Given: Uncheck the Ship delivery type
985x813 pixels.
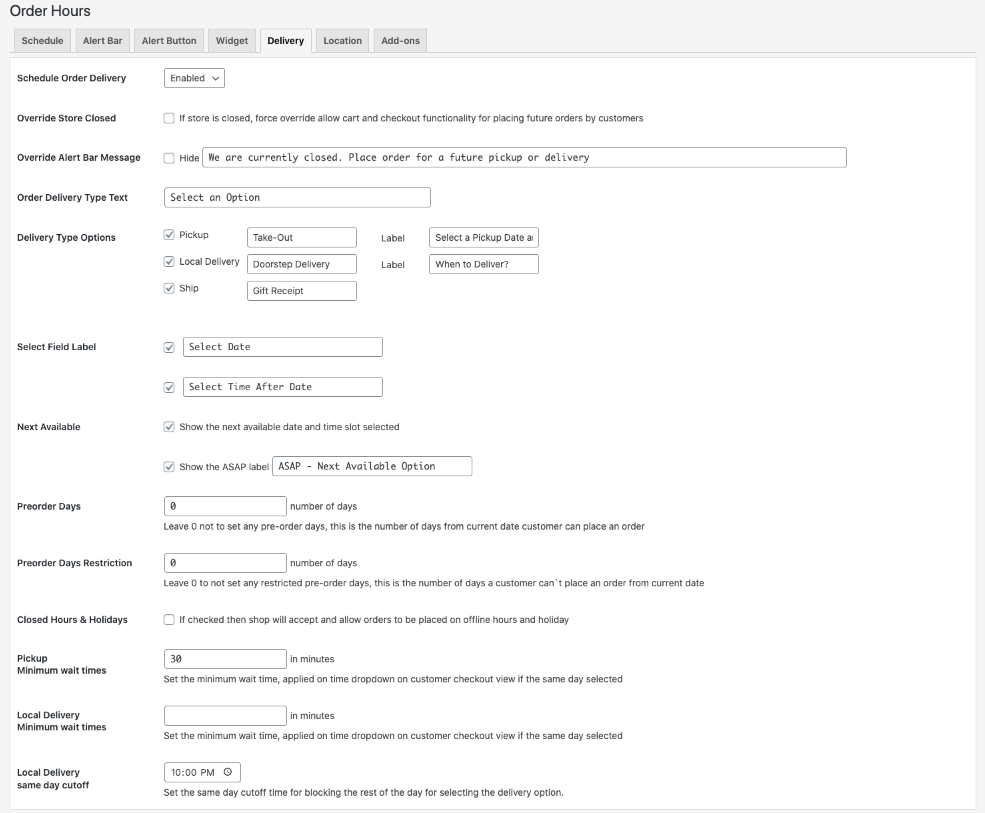Looking at the screenshot, I should 169,288.
